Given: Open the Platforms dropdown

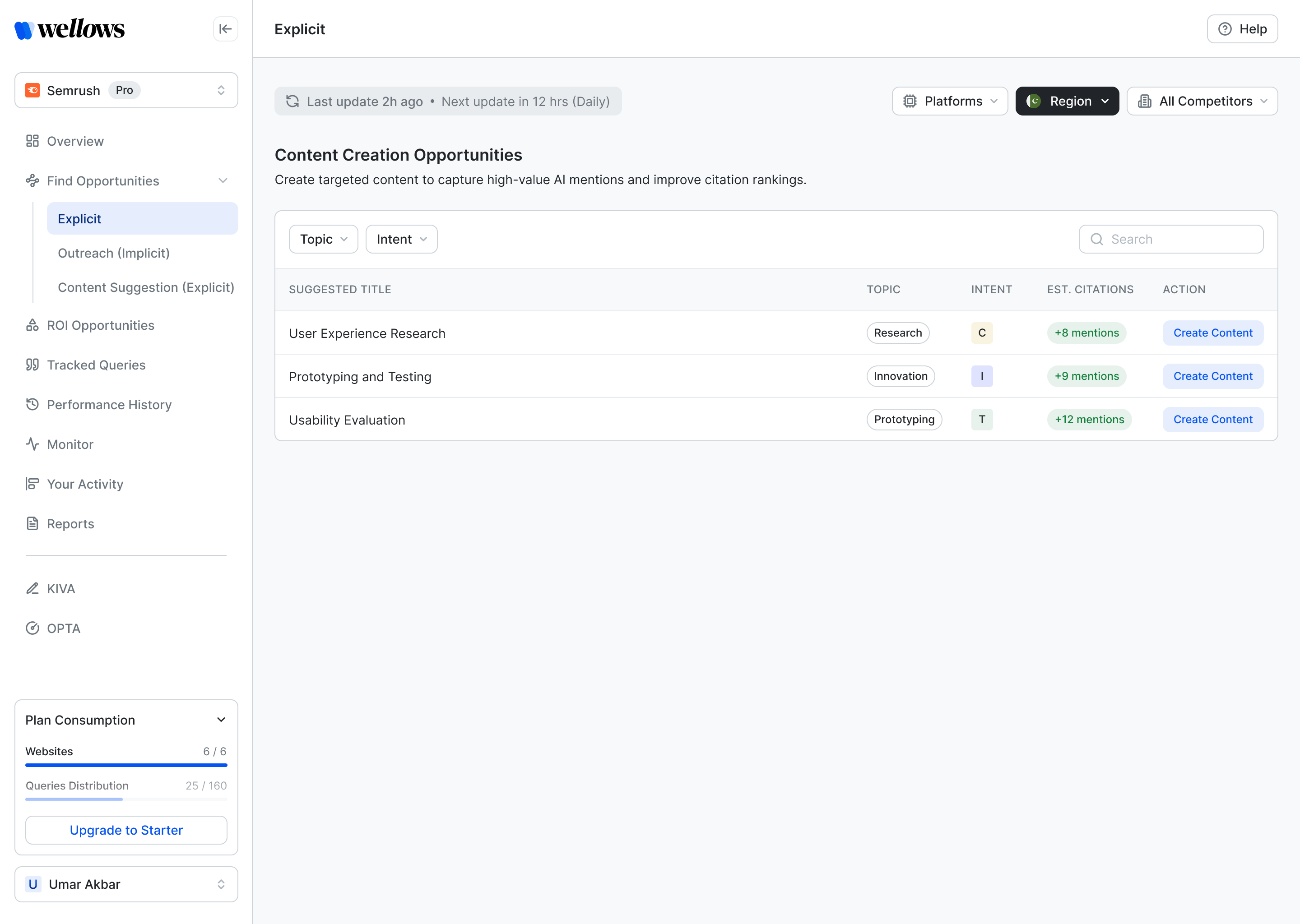Looking at the screenshot, I should click(949, 101).
